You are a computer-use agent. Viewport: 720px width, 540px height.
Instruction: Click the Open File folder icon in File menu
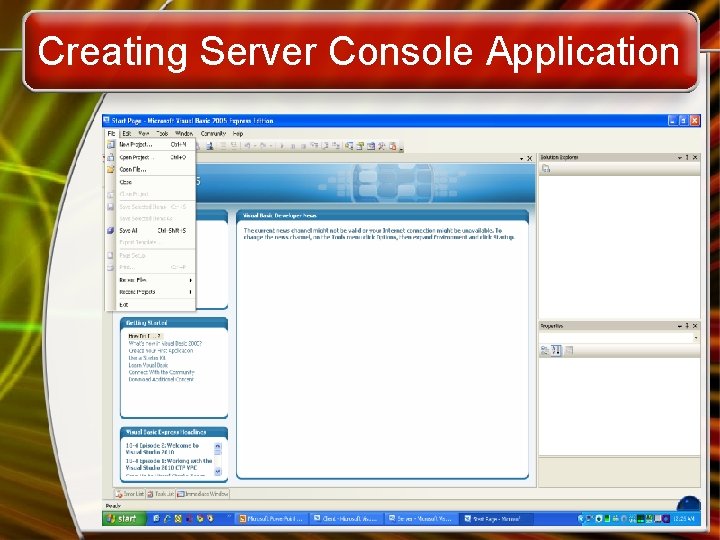pyautogui.click(x=111, y=169)
